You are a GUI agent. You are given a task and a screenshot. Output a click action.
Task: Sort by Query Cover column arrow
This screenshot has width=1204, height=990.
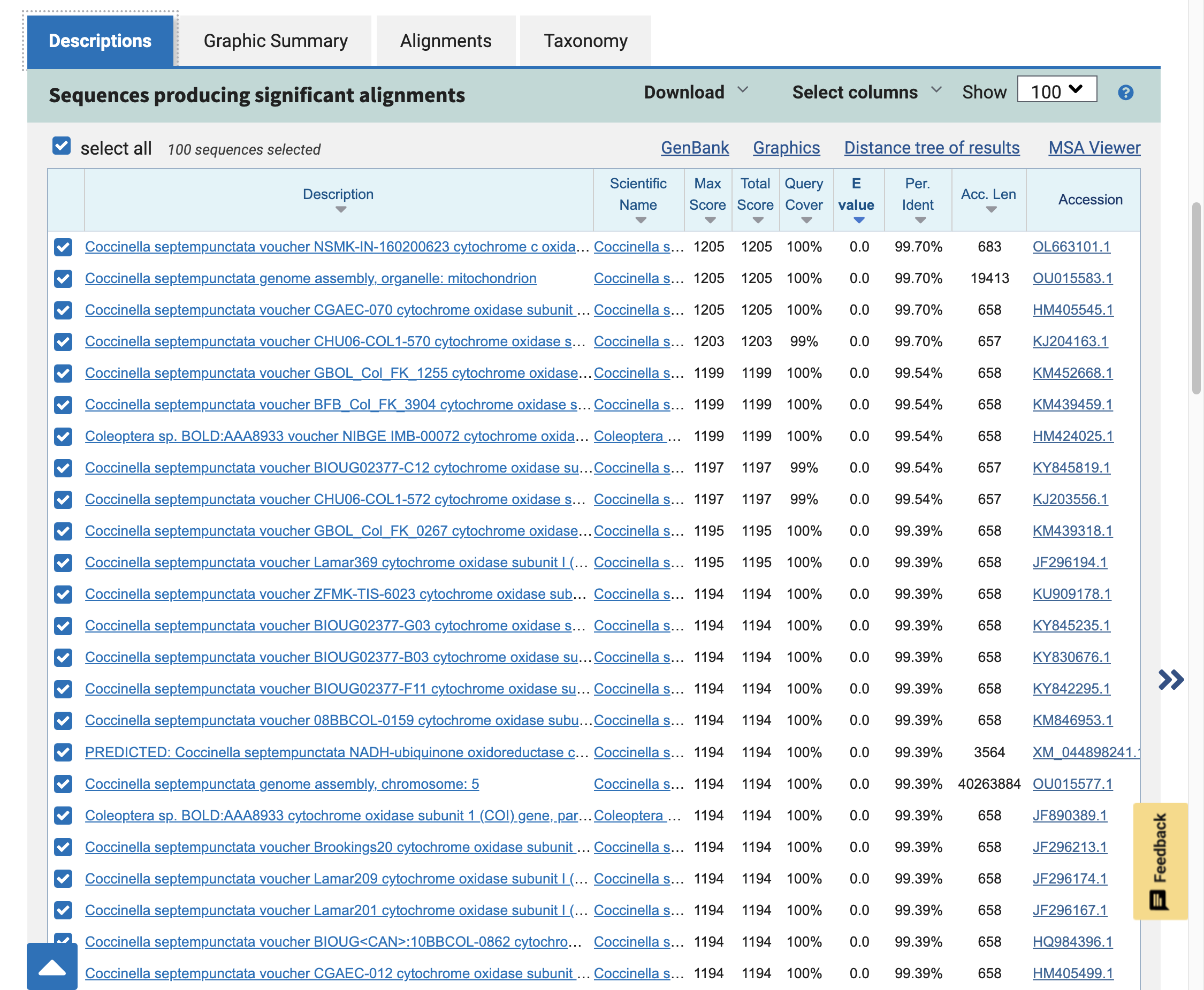click(806, 220)
